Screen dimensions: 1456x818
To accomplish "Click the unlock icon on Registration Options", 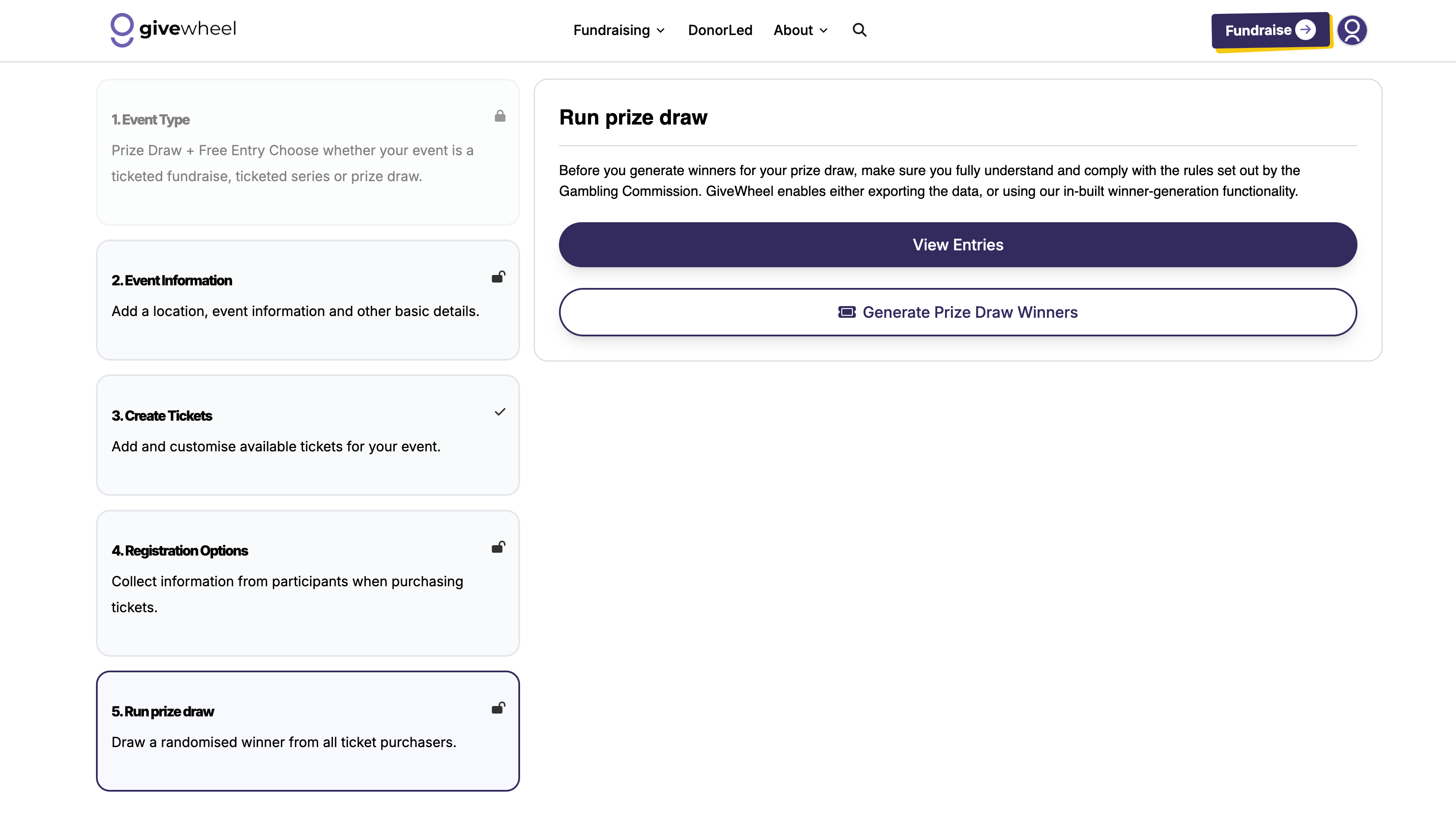I will pos(498,547).
